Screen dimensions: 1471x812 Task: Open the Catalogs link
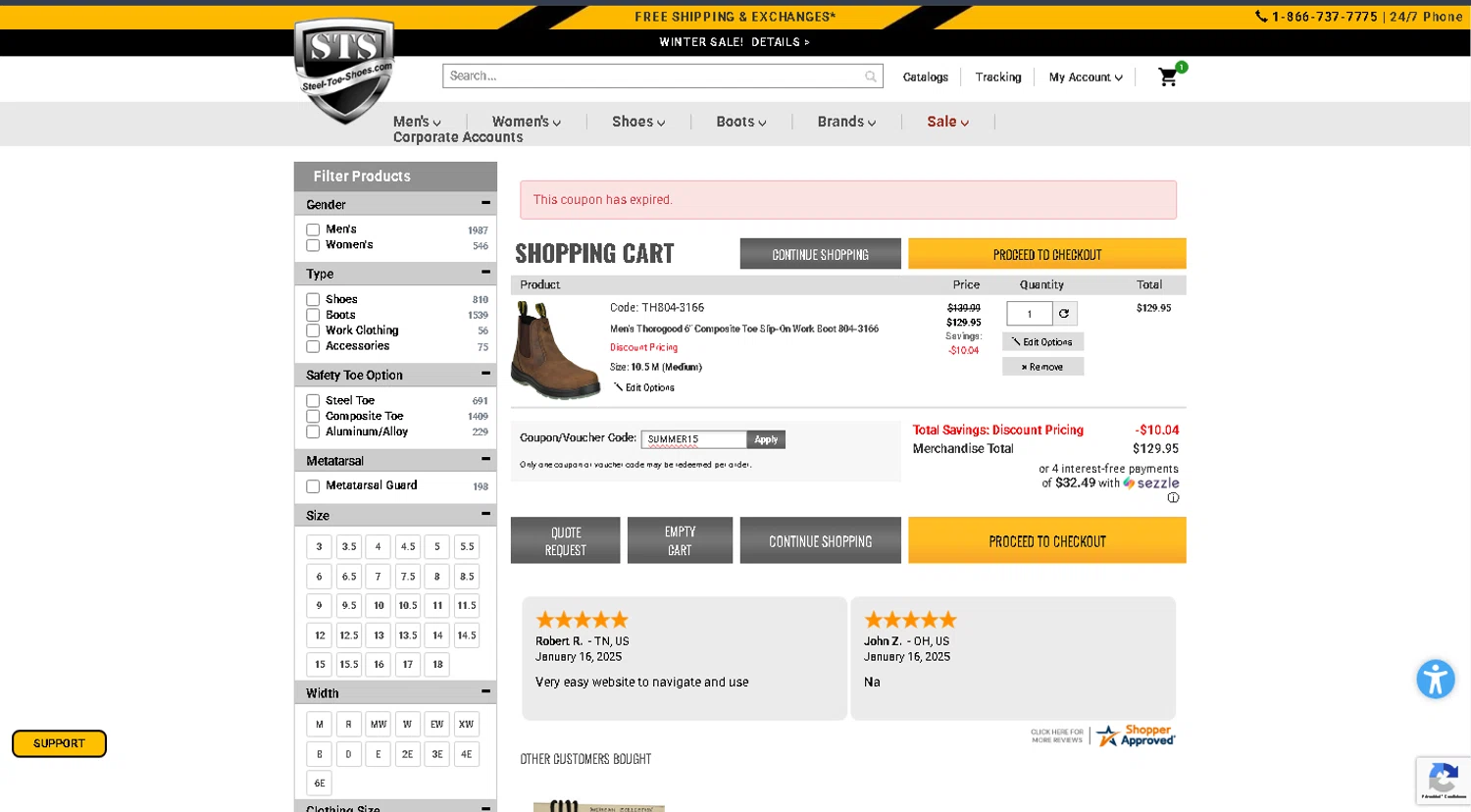(926, 77)
